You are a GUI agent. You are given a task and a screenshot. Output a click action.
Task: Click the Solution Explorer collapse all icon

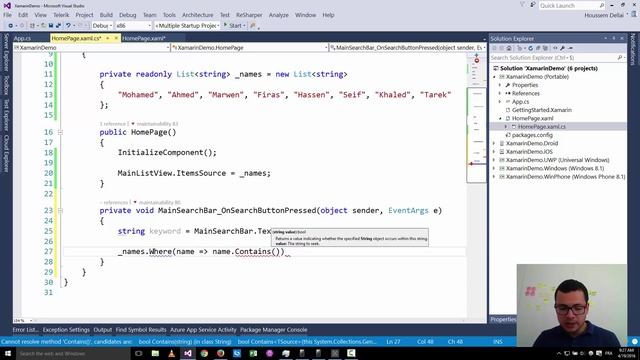point(538,48)
